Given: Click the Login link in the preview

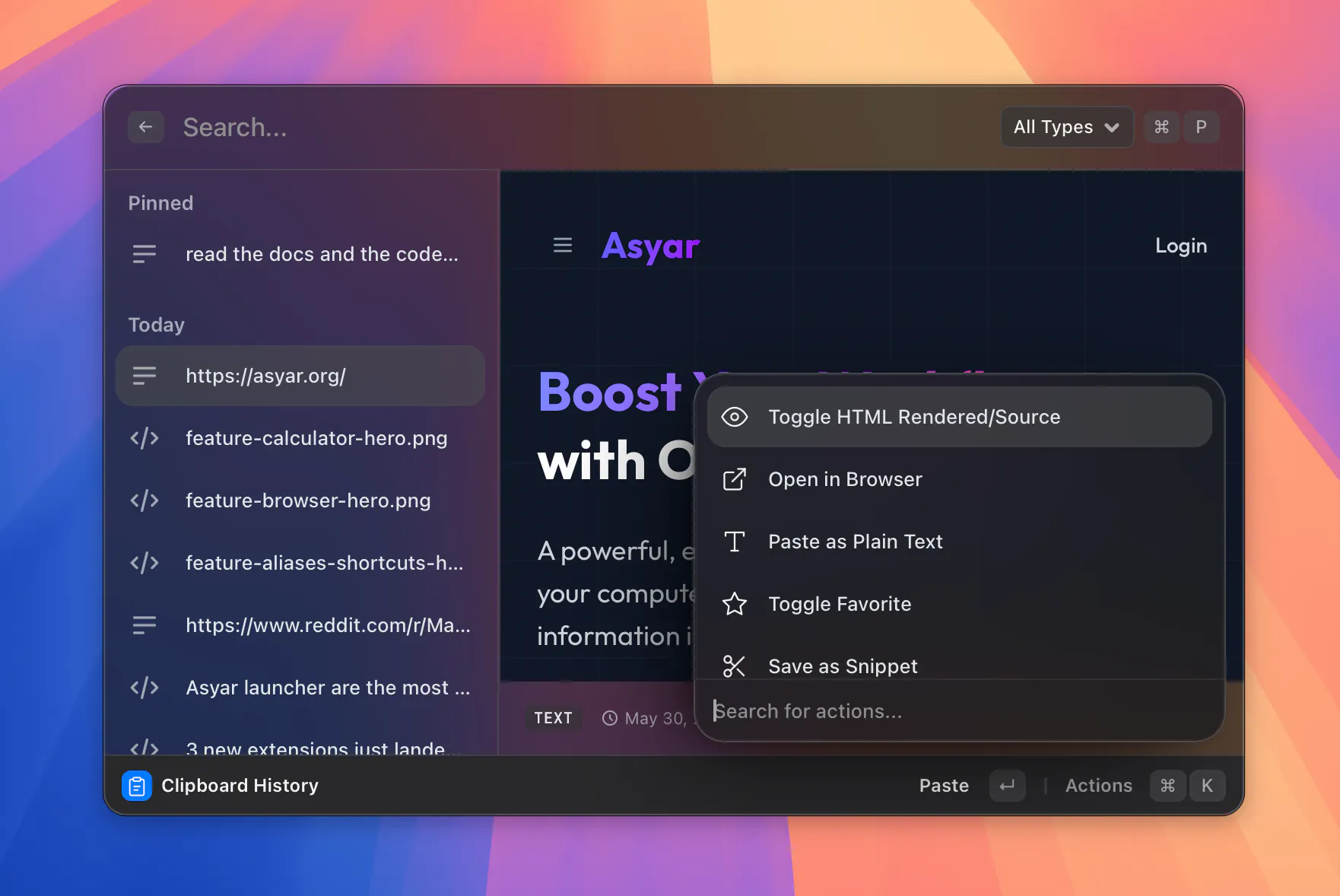Looking at the screenshot, I should pos(1181,246).
